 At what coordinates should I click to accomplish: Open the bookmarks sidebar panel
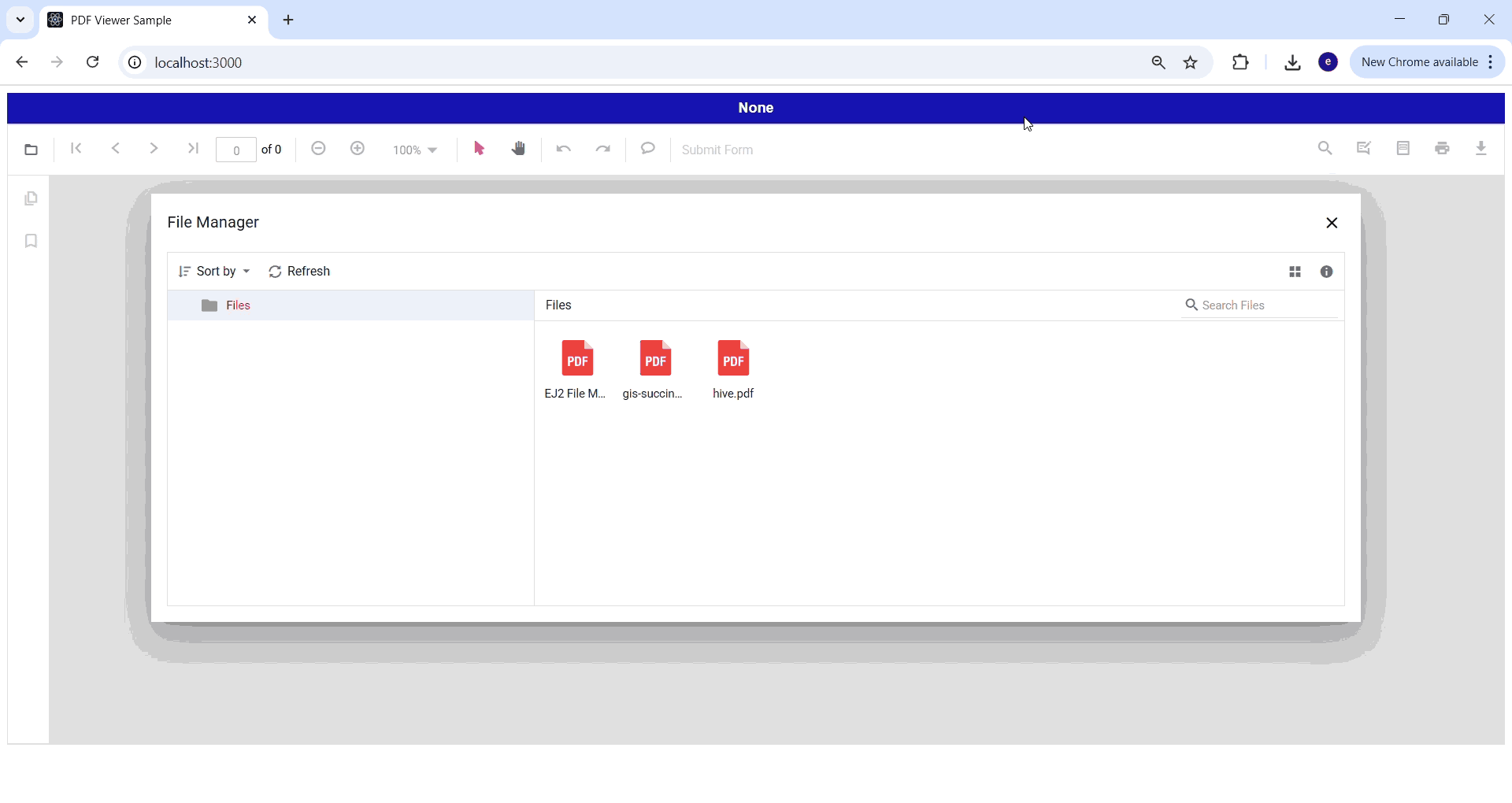coord(31,241)
